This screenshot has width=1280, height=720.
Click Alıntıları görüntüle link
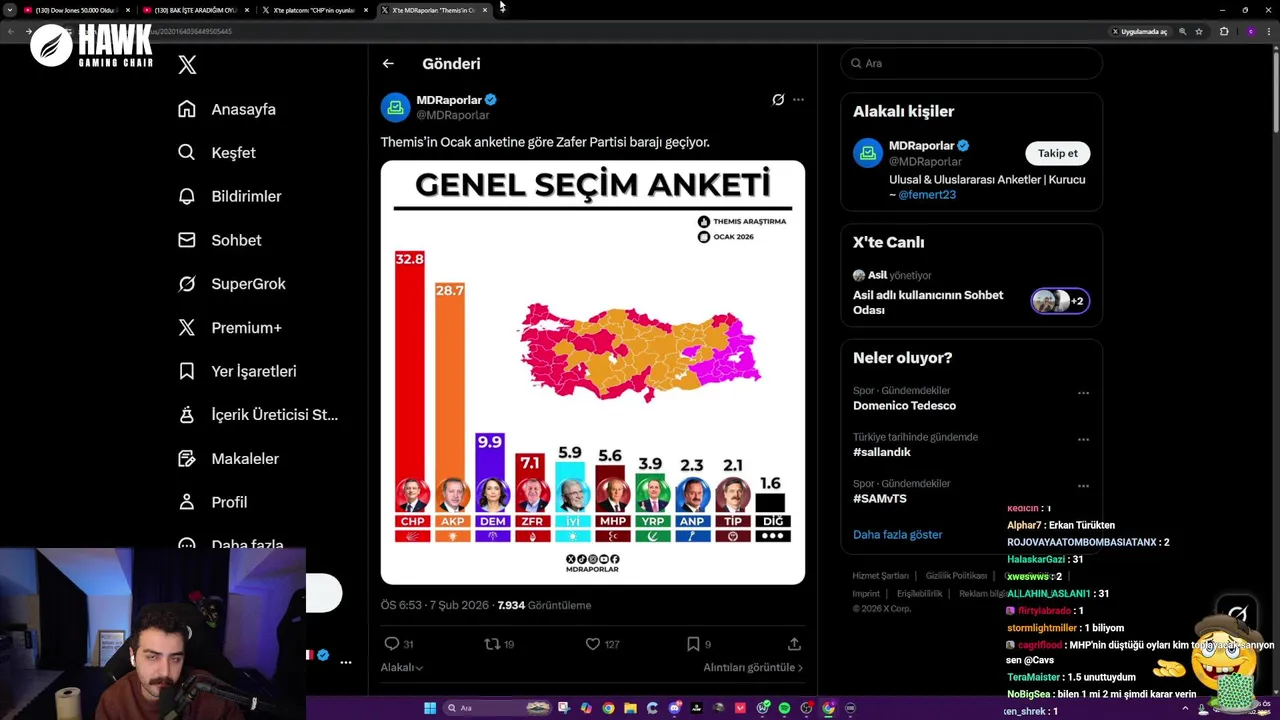click(753, 667)
